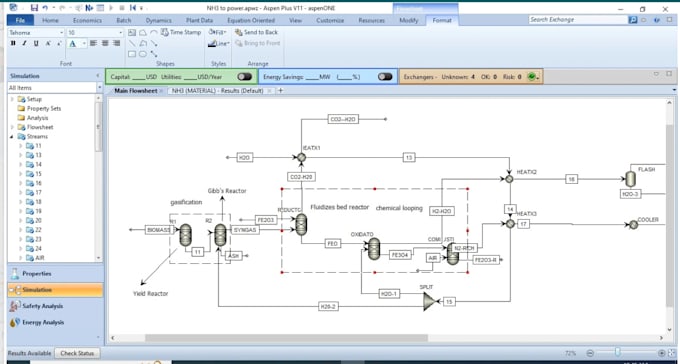680x364 pixels.
Task: Zoom out with the minus icon
Action: 590,353
